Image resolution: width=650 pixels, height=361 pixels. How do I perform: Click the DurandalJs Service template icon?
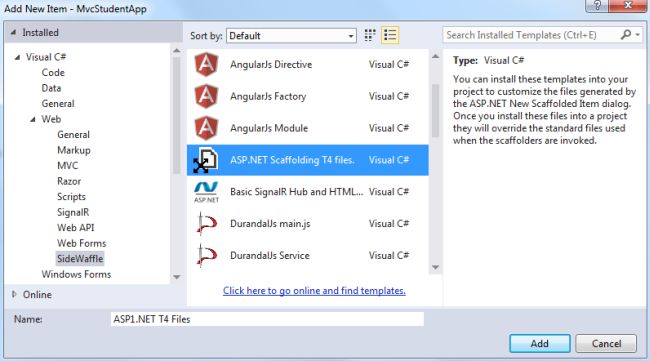click(x=206, y=255)
